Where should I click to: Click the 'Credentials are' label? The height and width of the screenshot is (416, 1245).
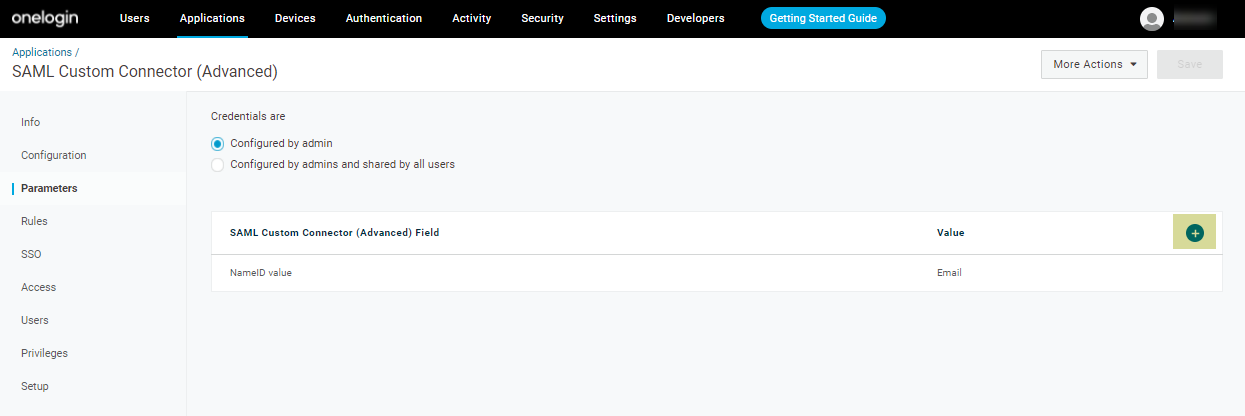(248, 116)
